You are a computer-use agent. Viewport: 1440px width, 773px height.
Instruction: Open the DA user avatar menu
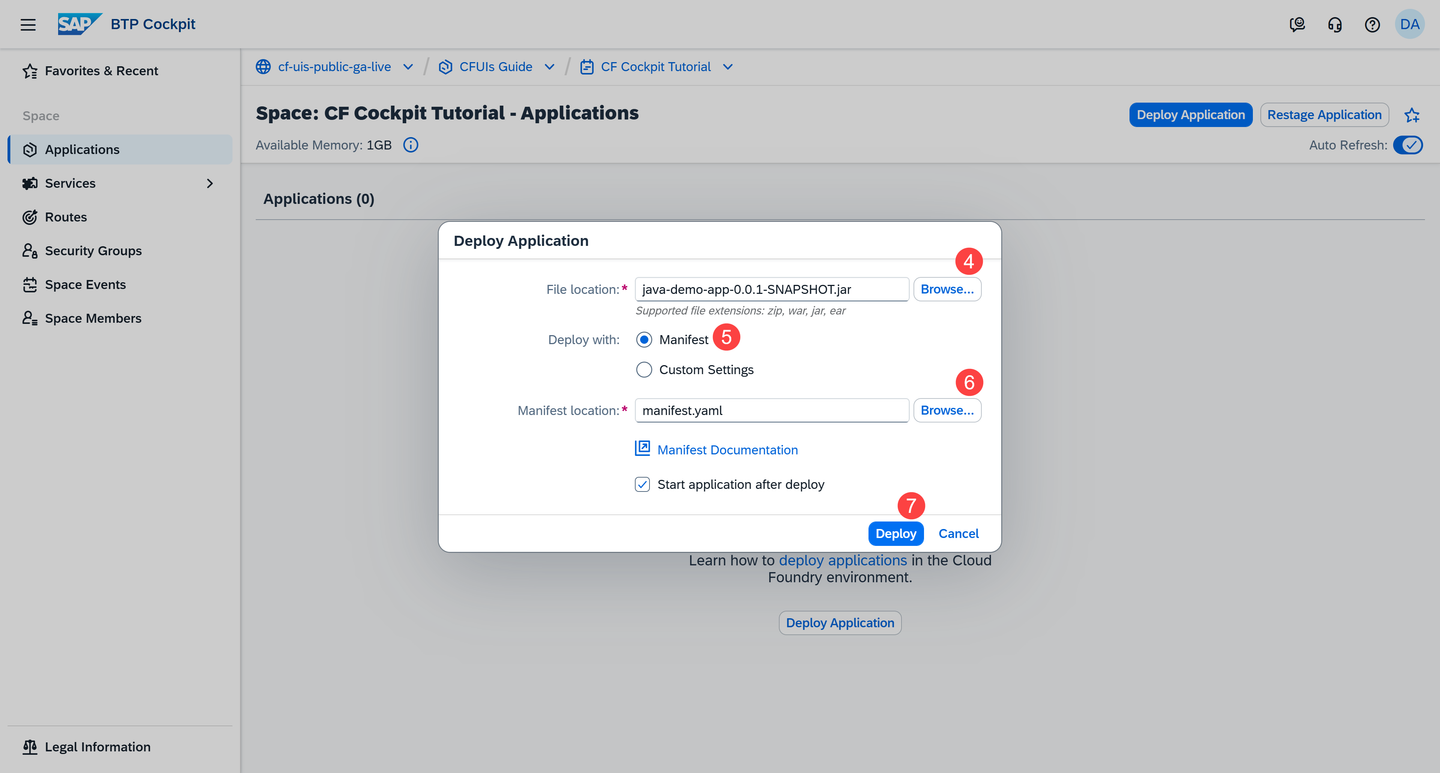(1410, 24)
